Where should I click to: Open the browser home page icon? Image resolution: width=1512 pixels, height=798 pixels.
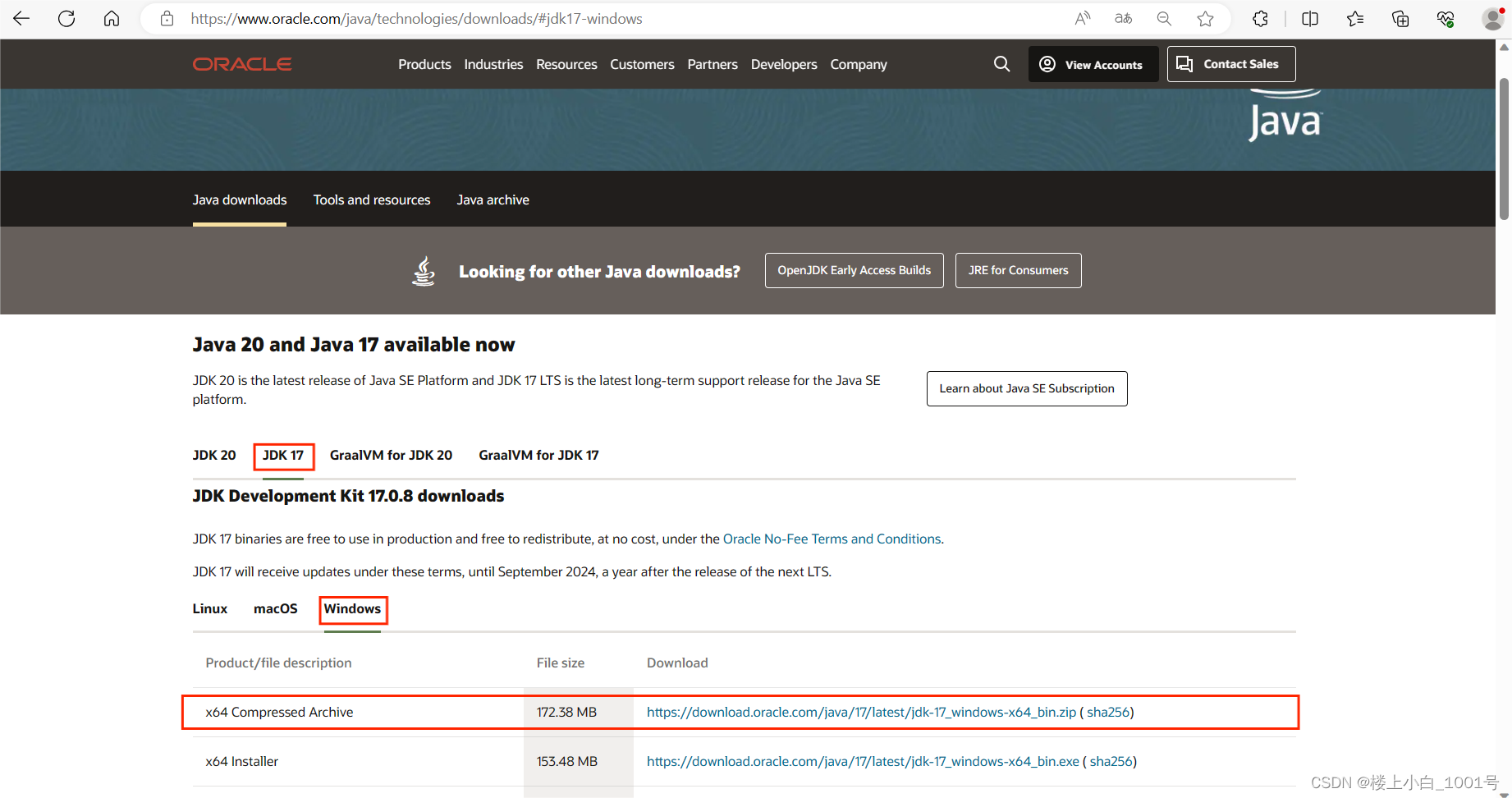112,18
